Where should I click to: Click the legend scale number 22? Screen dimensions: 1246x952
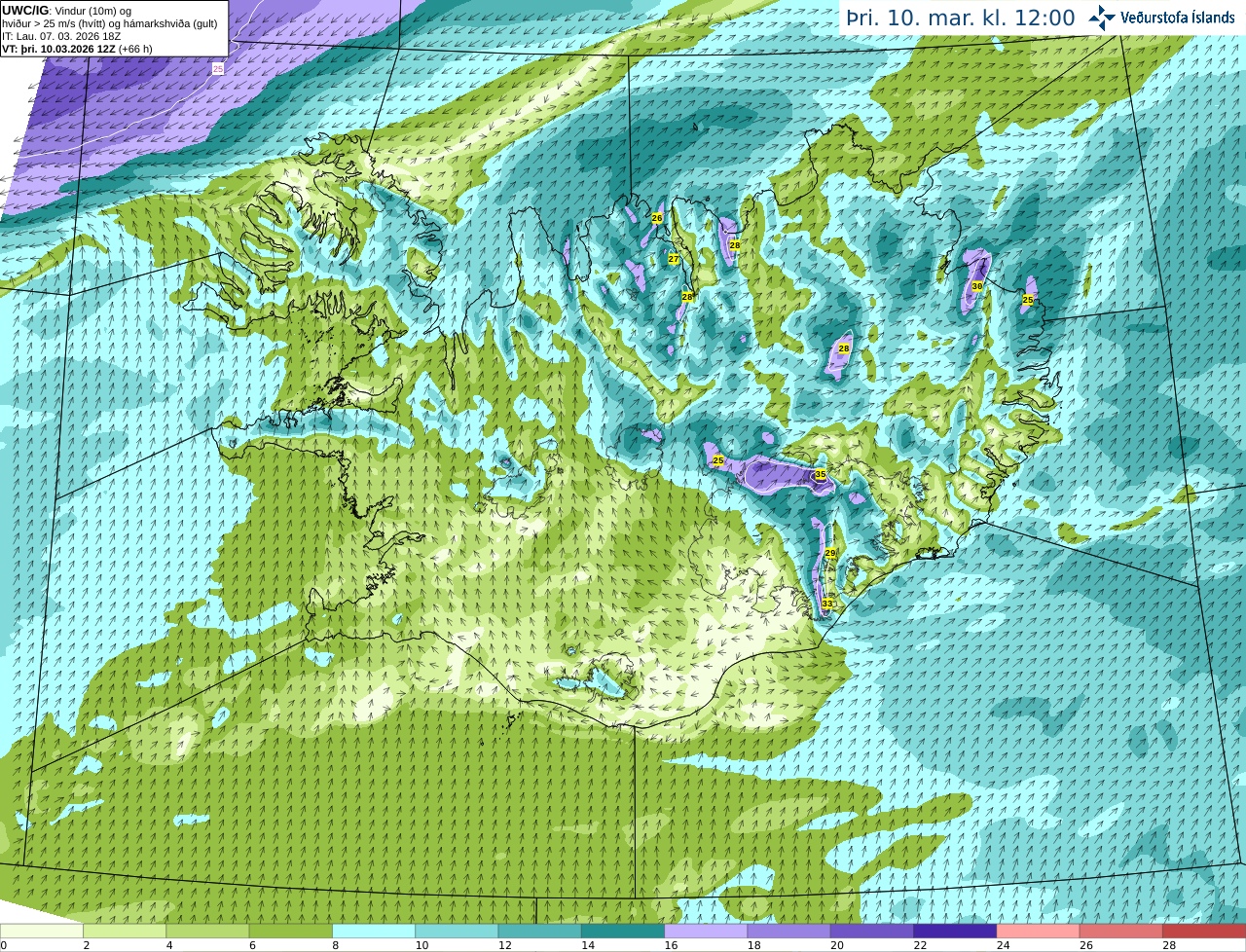[x=921, y=945]
